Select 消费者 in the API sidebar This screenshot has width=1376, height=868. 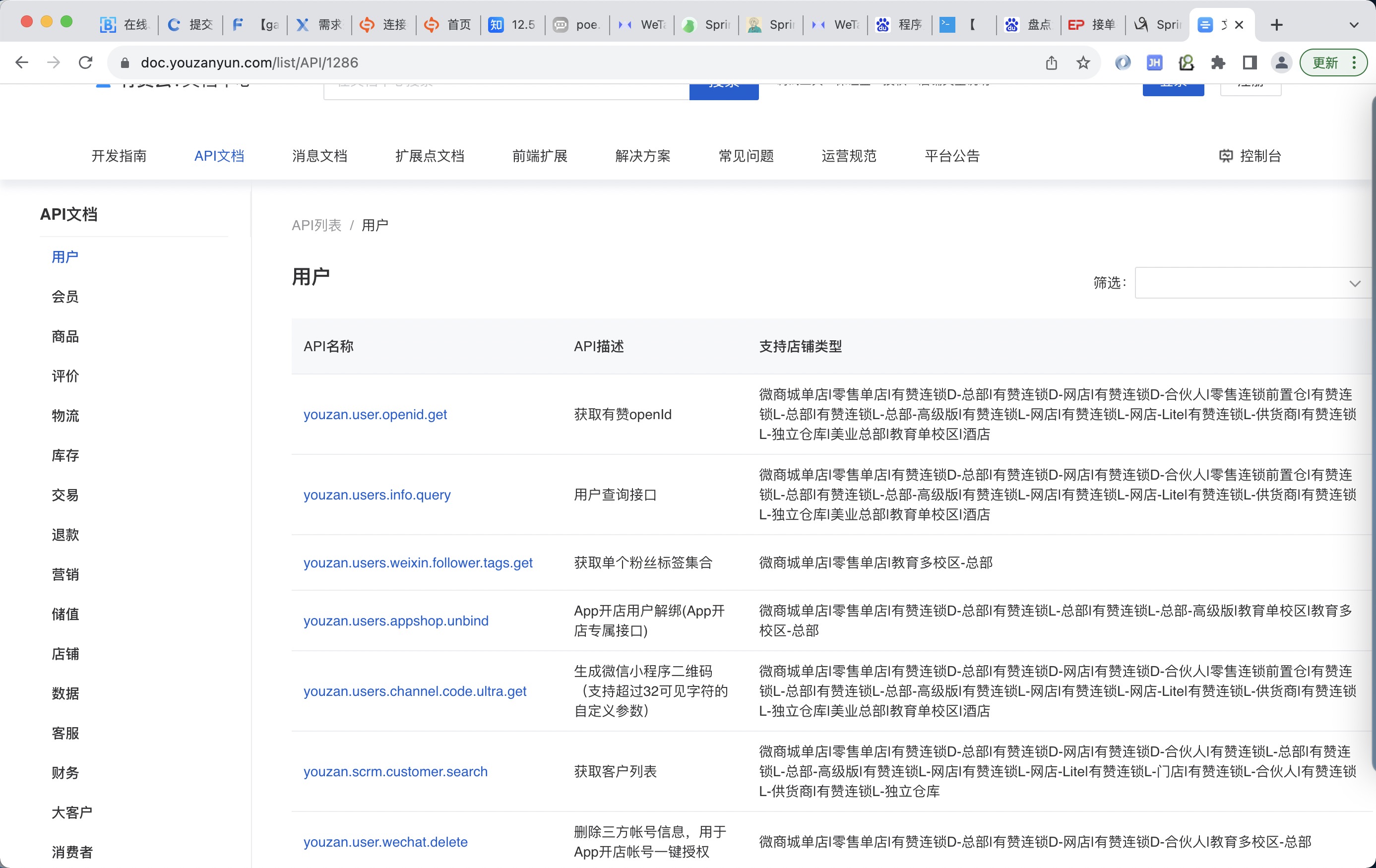tap(72, 852)
